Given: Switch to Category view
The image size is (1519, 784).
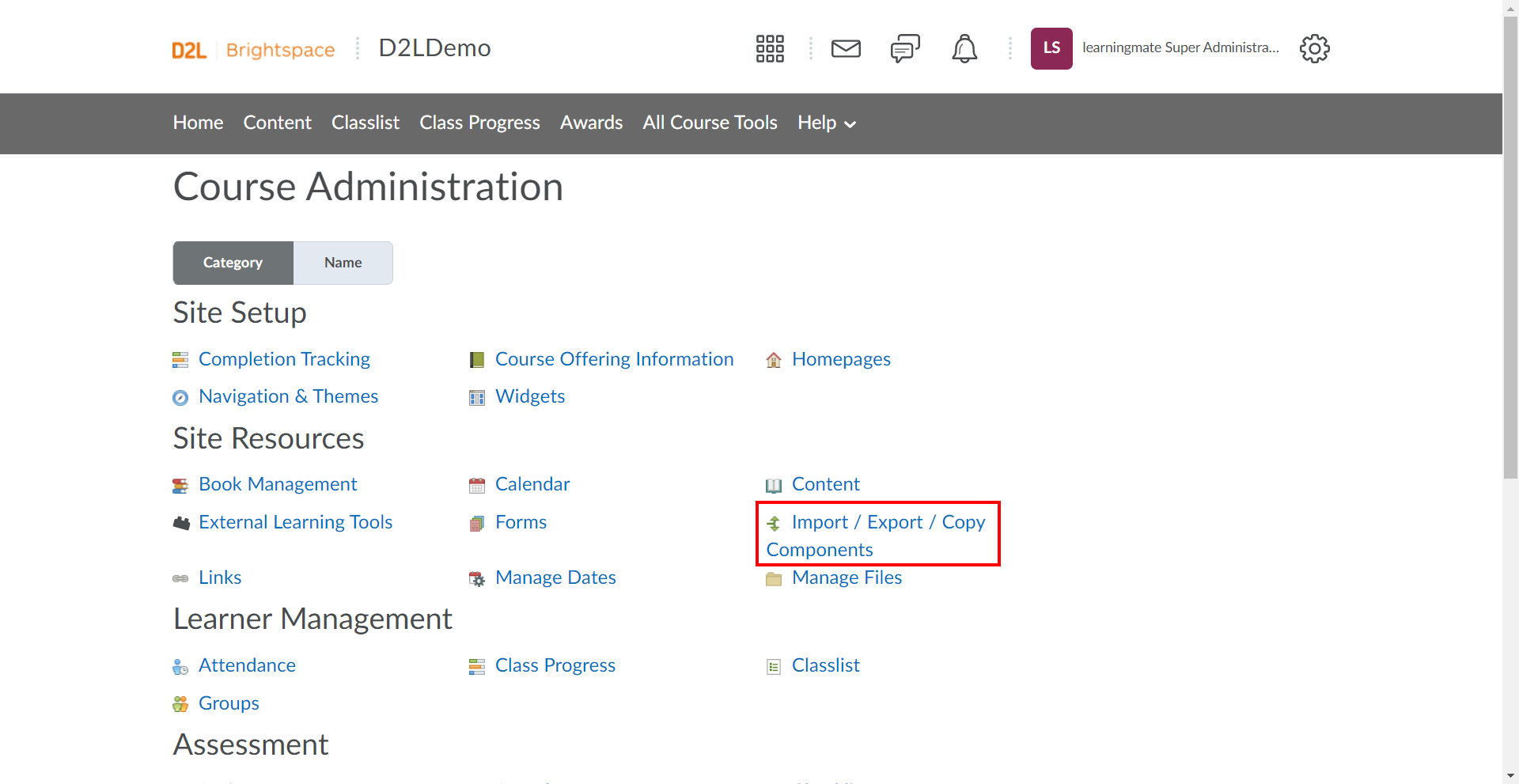Looking at the screenshot, I should [233, 263].
